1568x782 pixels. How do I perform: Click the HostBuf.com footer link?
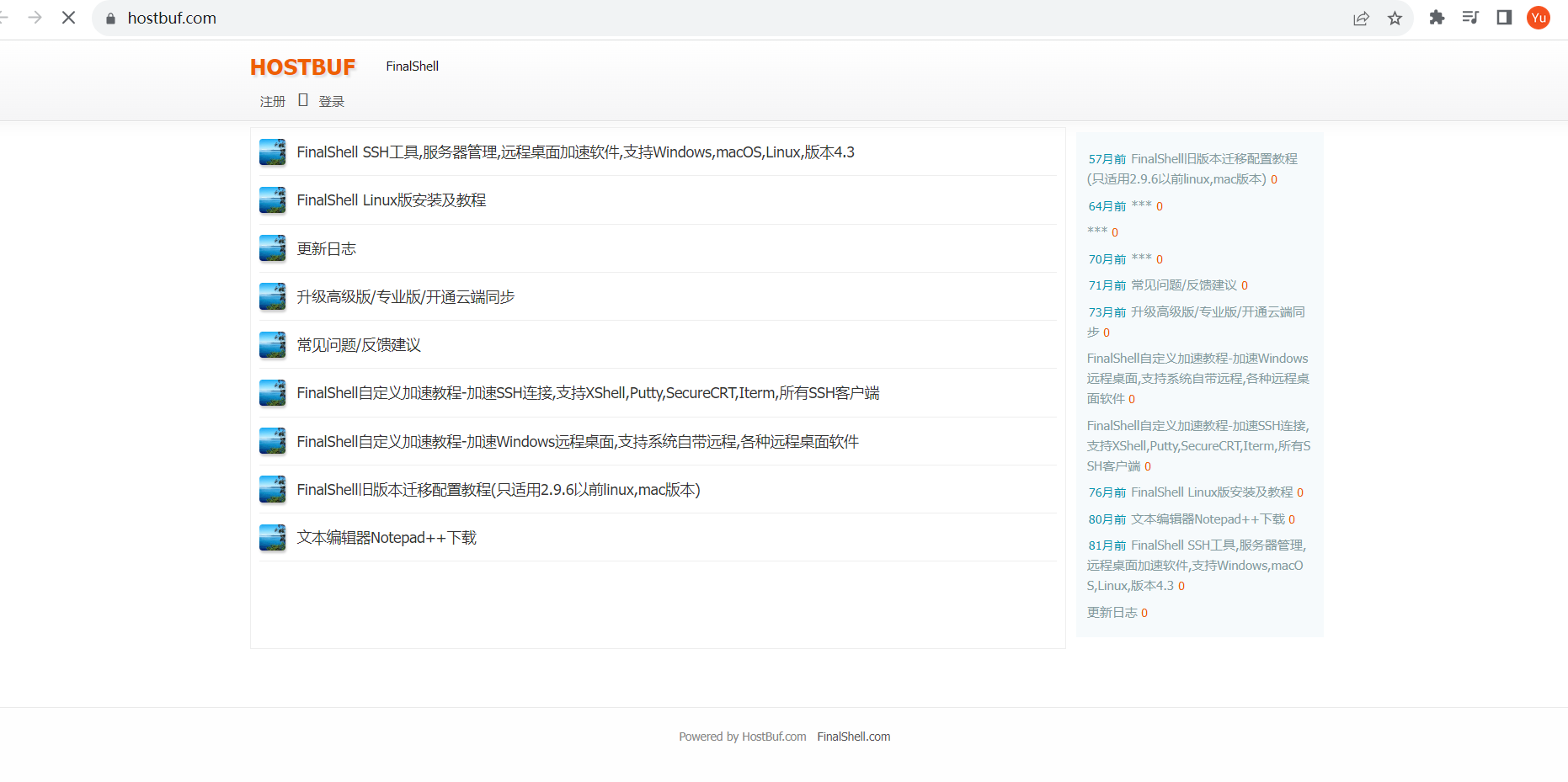(x=774, y=737)
